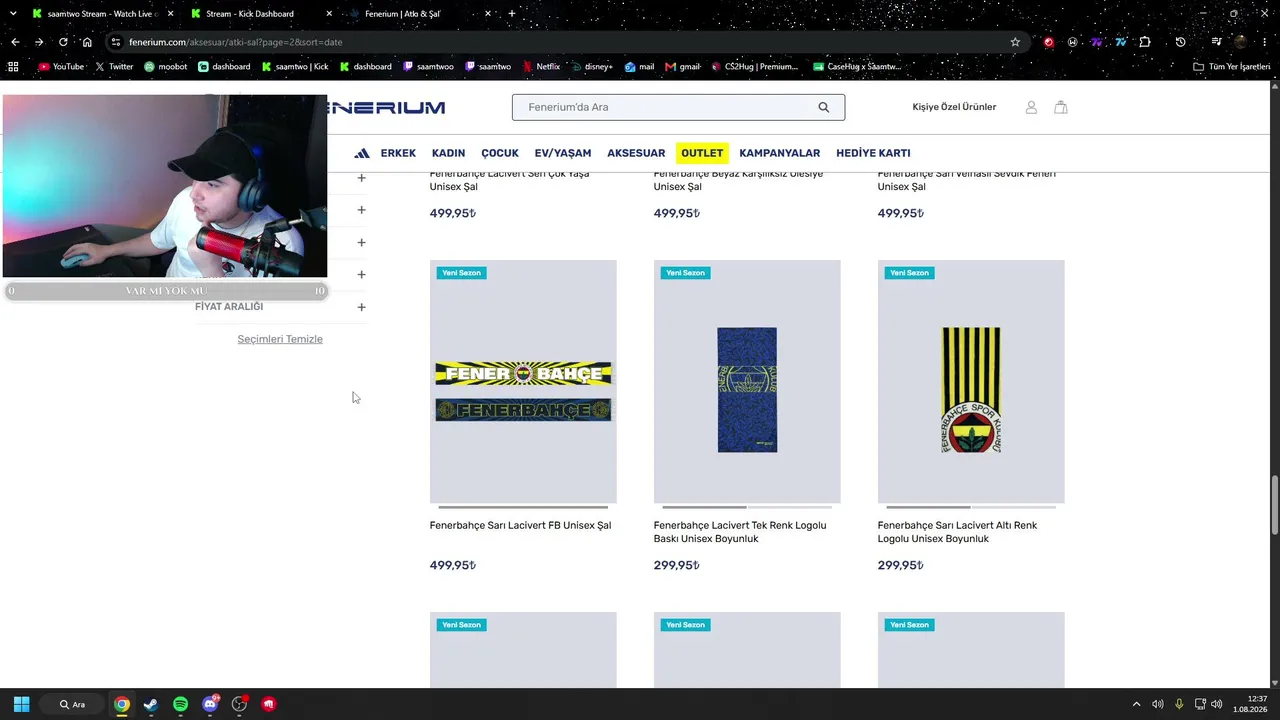The width and height of the screenshot is (1280, 720).
Task: Open the Windows Start menu
Action: 21,704
